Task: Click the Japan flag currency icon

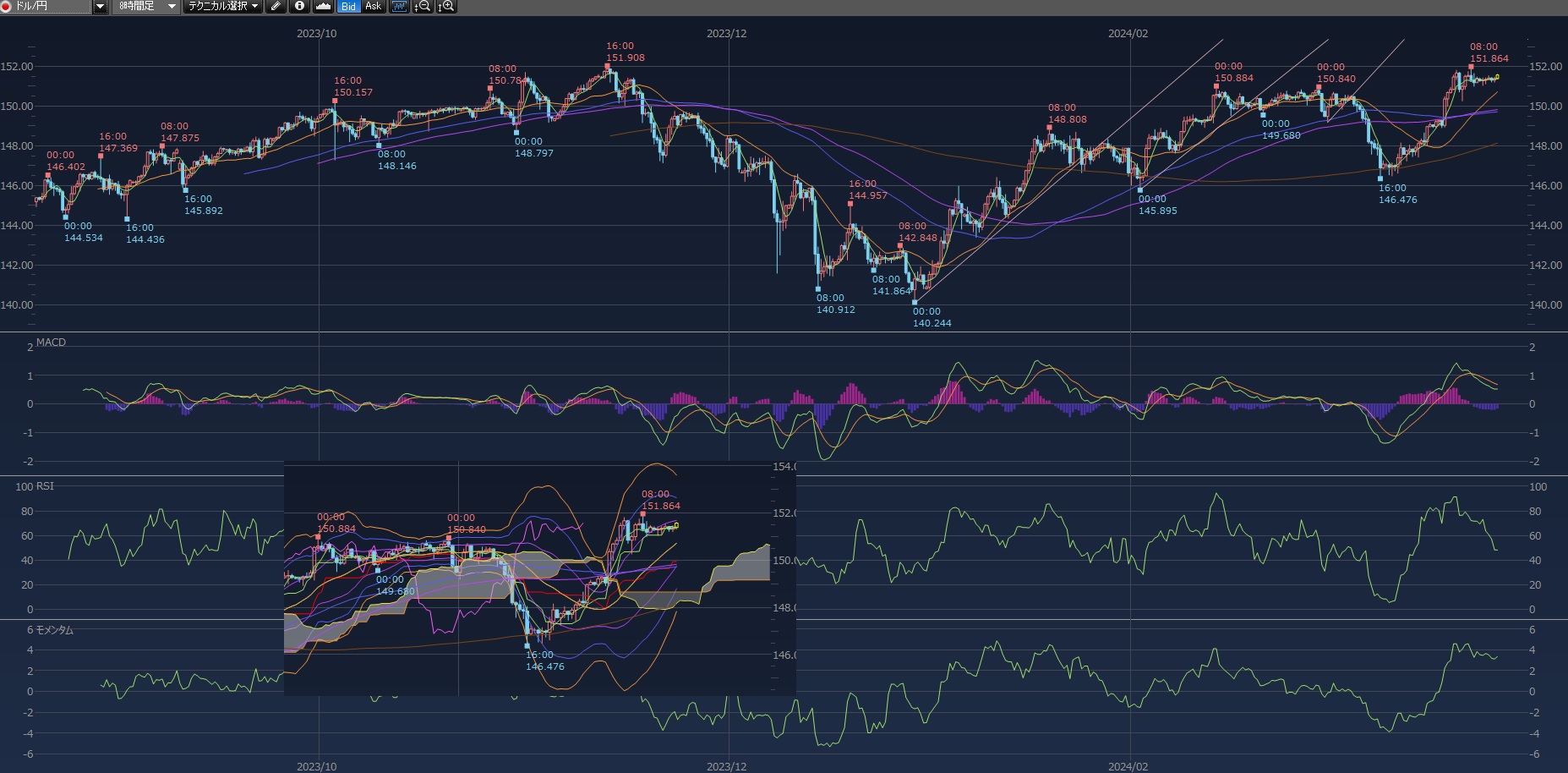Action: click(x=6, y=6)
